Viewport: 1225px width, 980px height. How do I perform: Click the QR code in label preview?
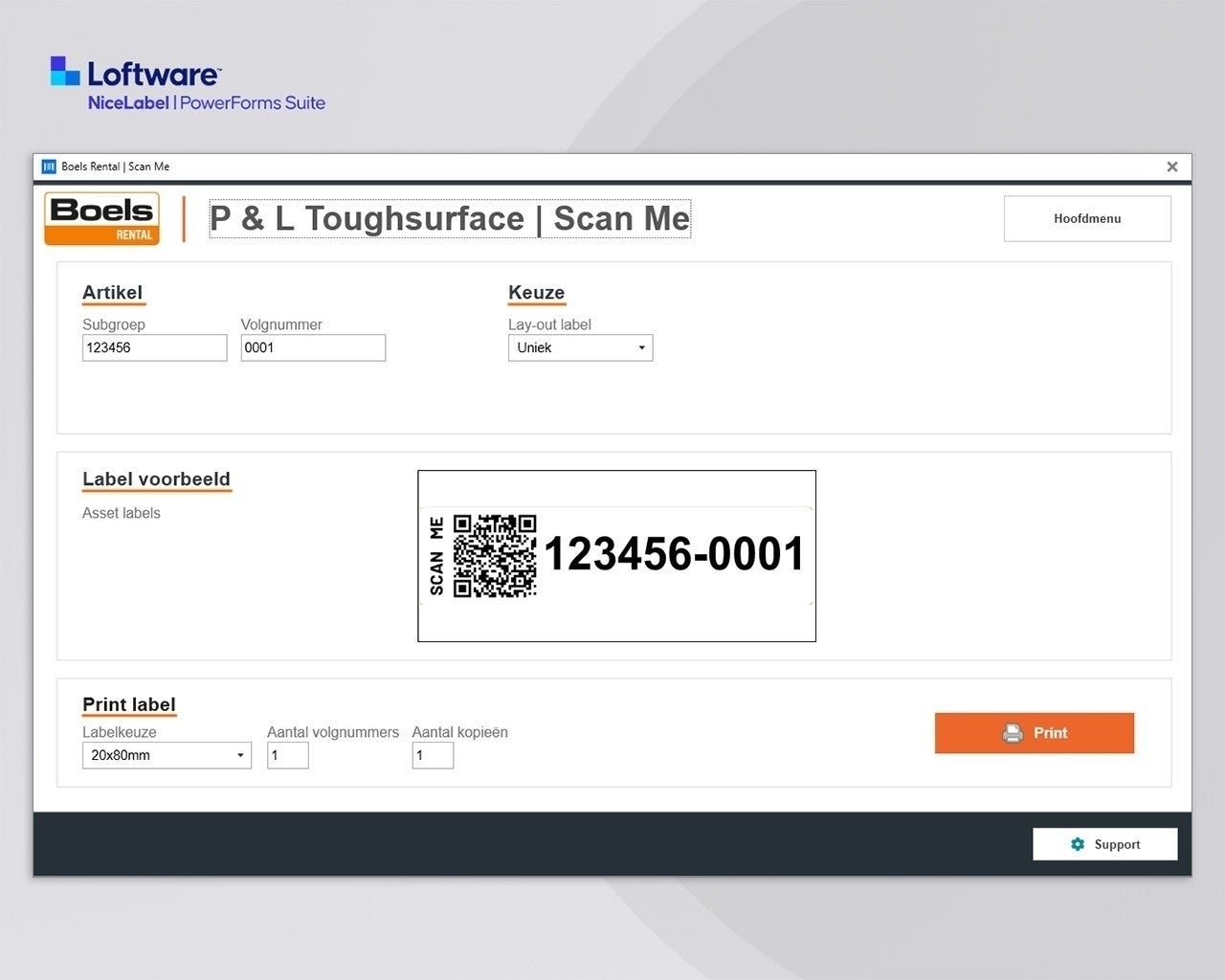(494, 556)
